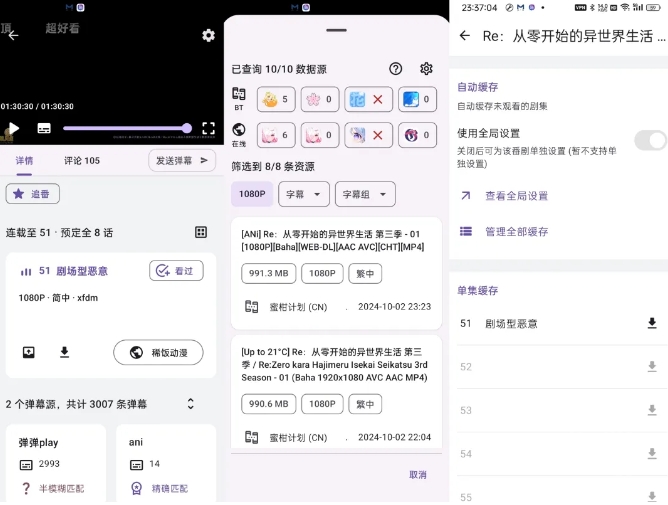
Task: Play the video in the player
Action: point(13,128)
